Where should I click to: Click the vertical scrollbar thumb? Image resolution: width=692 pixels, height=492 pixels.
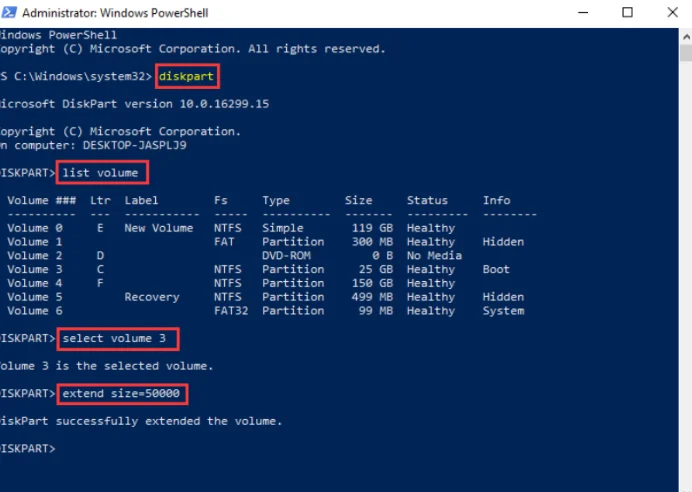[x=686, y=53]
